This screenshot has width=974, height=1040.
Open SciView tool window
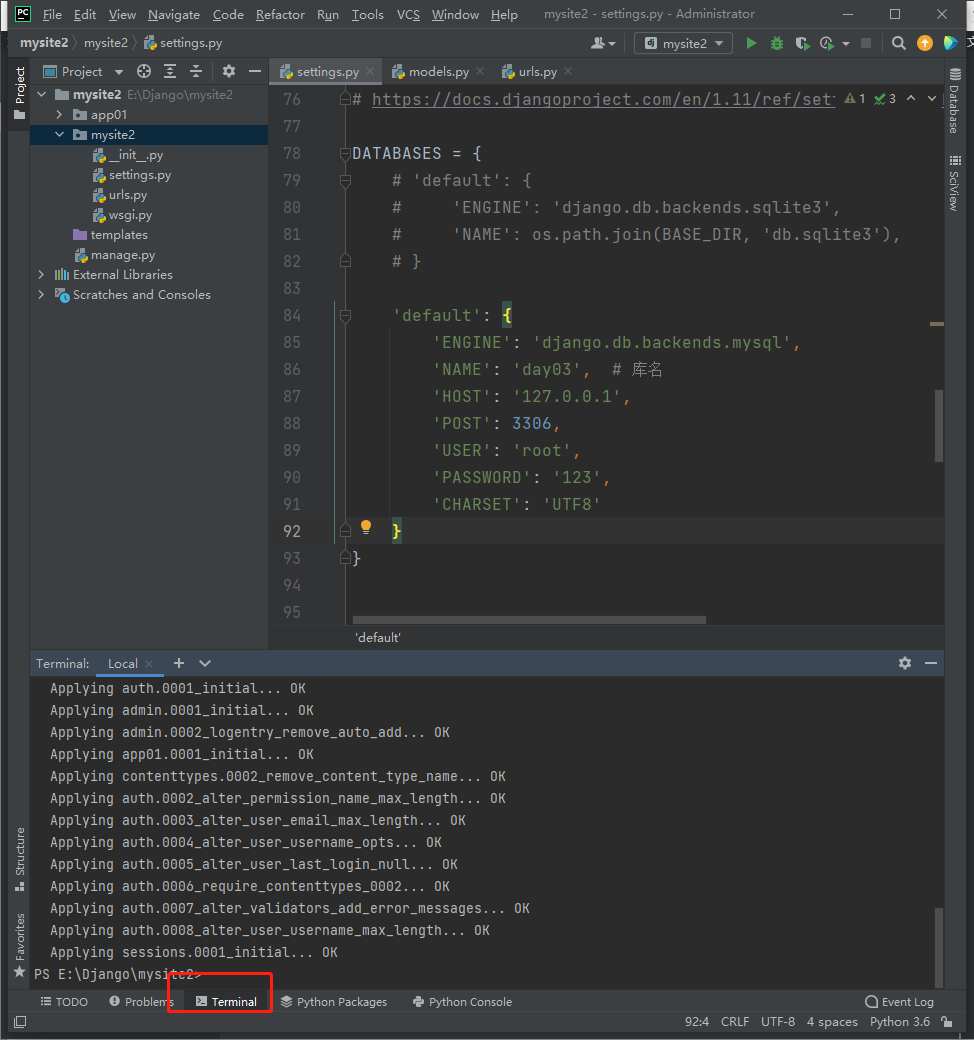(954, 183)
